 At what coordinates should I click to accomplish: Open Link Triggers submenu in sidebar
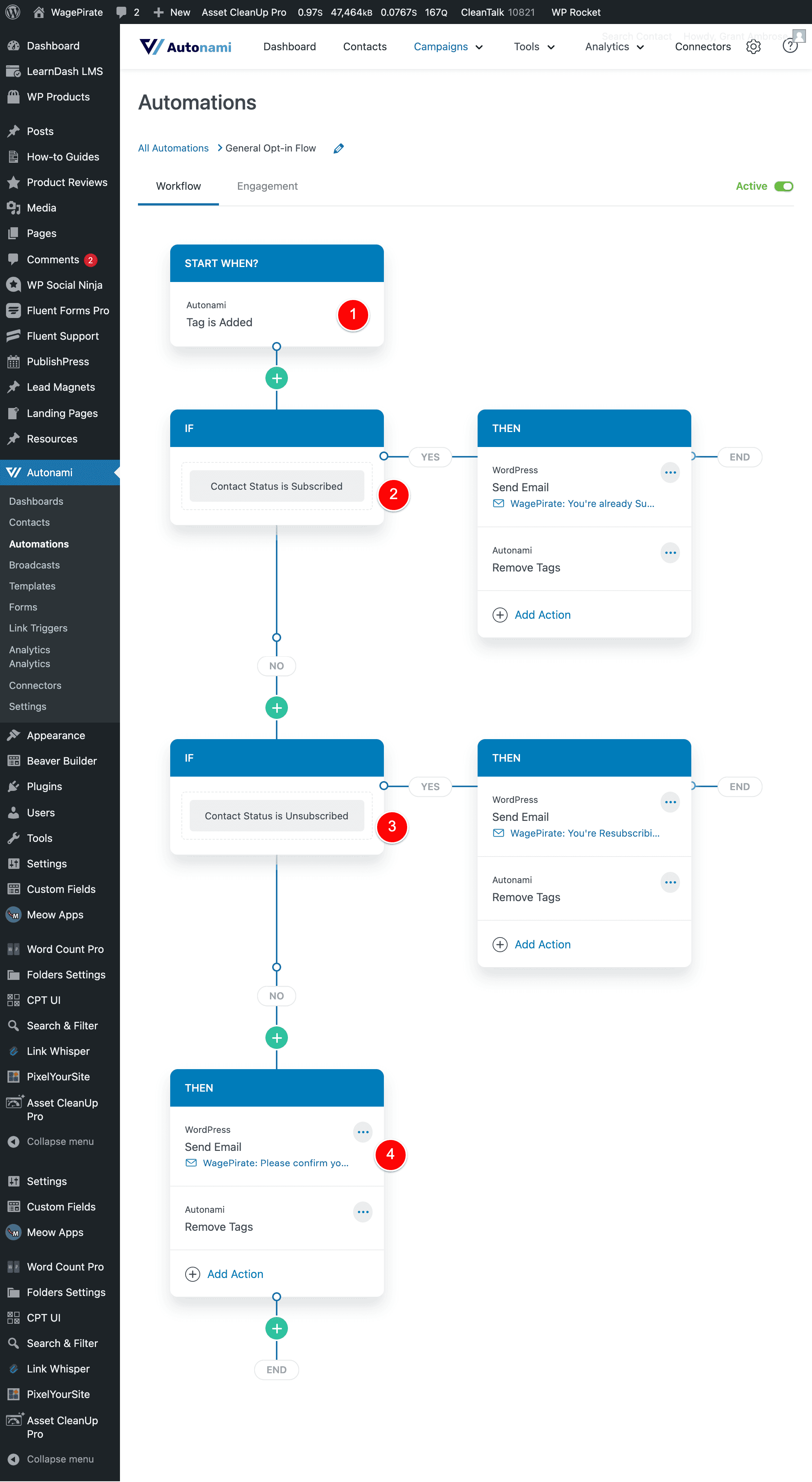tap(38, 628)
